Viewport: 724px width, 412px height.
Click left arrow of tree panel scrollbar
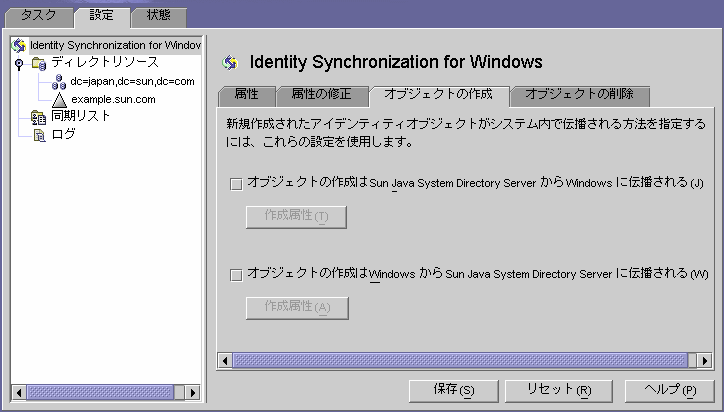18,393
